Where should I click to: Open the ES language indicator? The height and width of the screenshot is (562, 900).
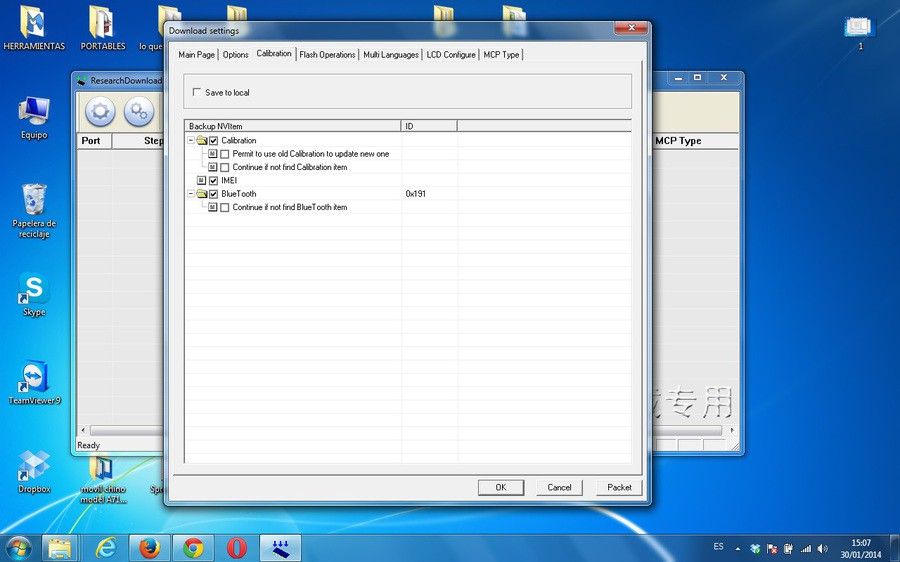click(x=718, y=547)
